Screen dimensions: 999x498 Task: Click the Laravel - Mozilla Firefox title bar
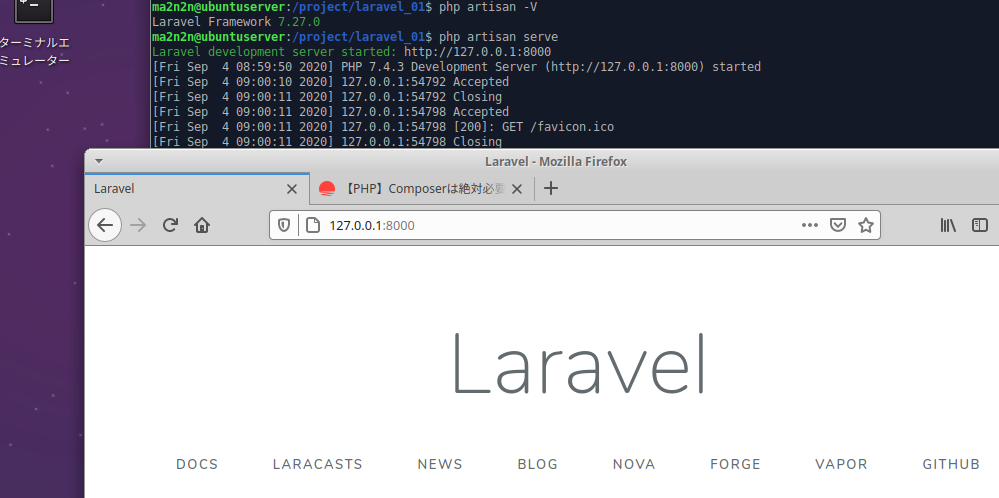[x=556, y=162]
